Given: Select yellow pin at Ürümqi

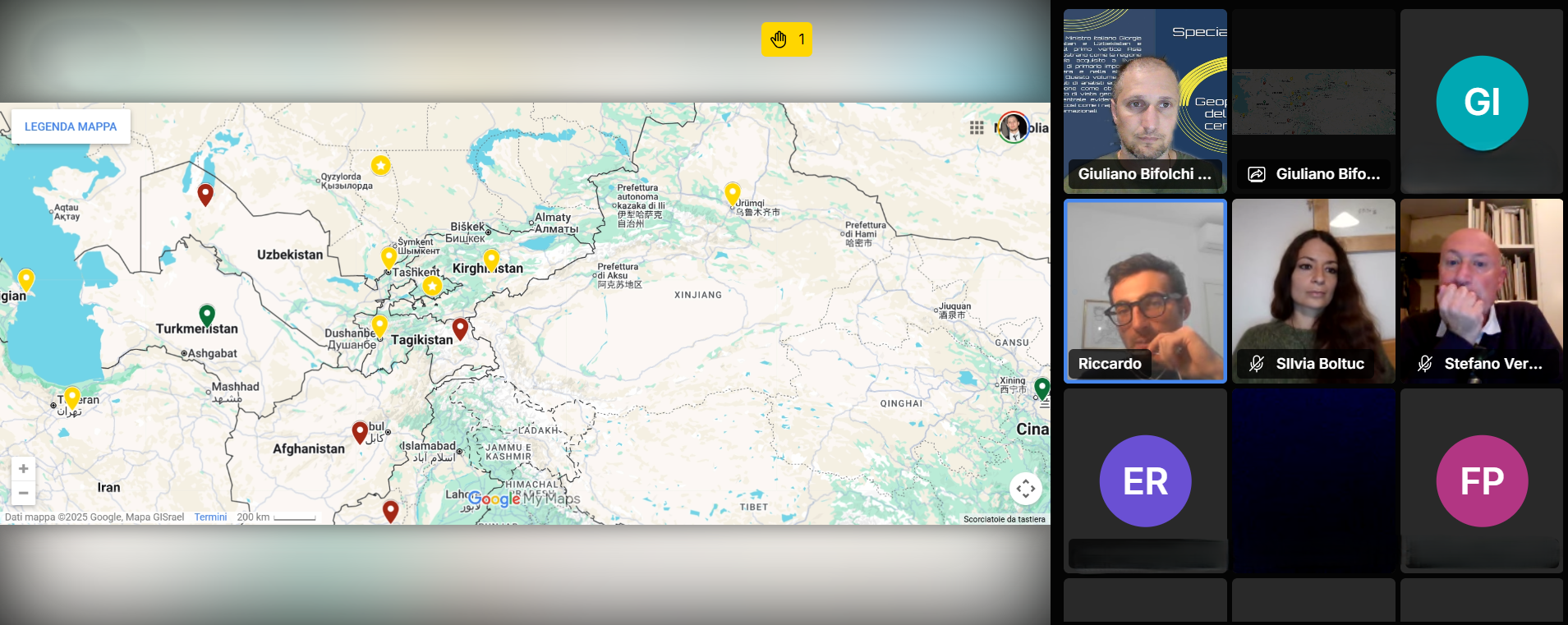Looking at the screenshot, I should [733, 194].
